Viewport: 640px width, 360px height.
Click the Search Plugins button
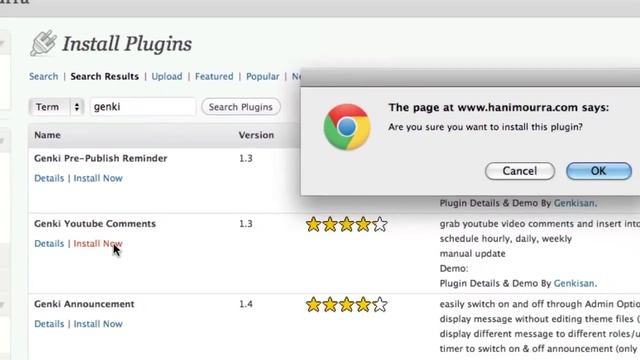pyautogui.click(x=241, y=107)
